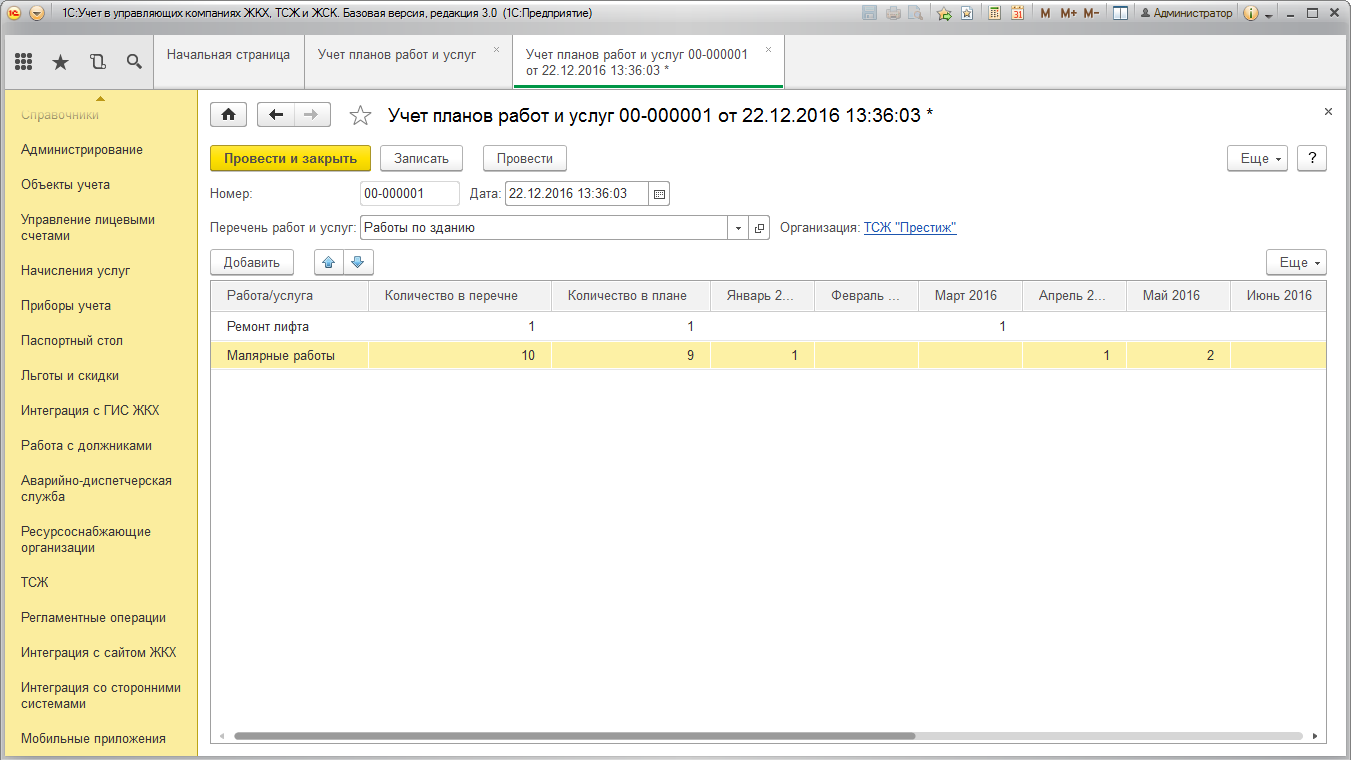1353x760 pixels.
Task: Open ТСЖ "Престиж" organization link
Action: click(x=910, y=228)
